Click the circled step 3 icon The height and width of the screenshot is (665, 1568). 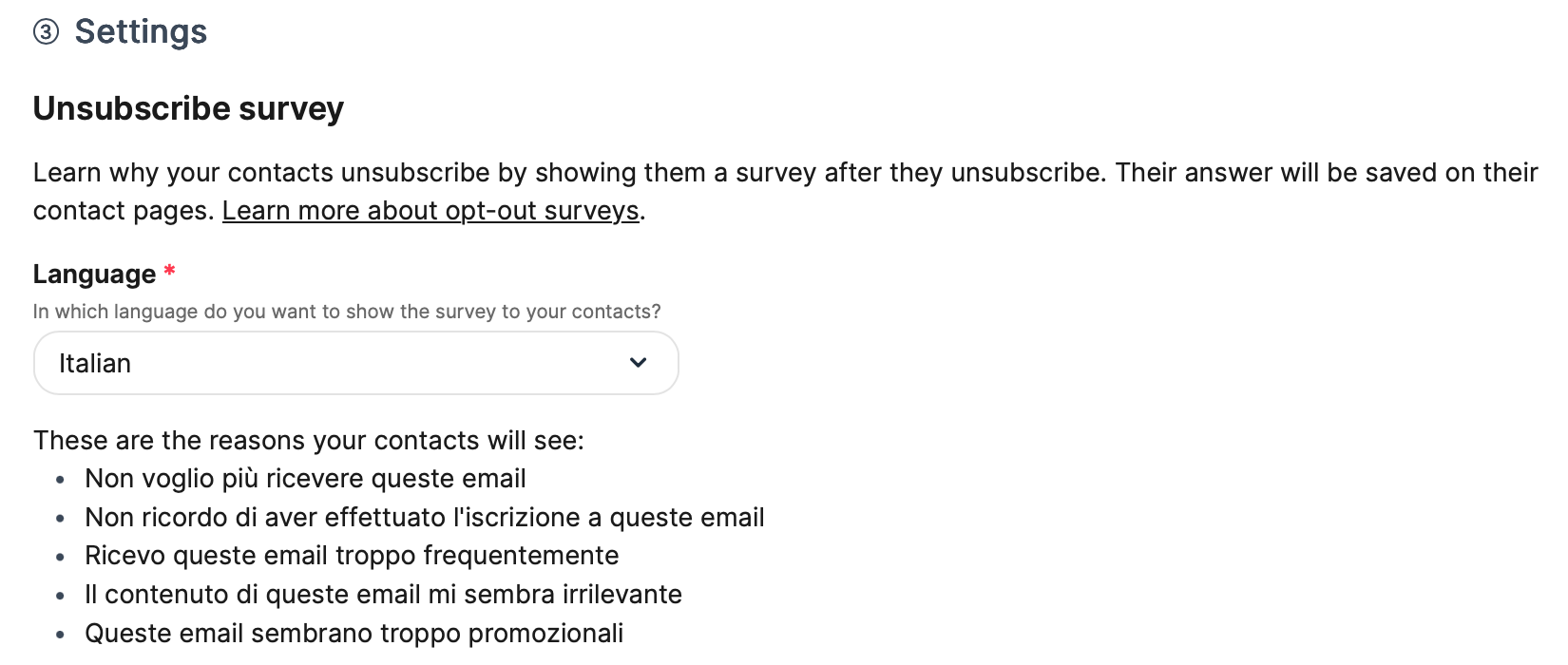pos(44,31)
